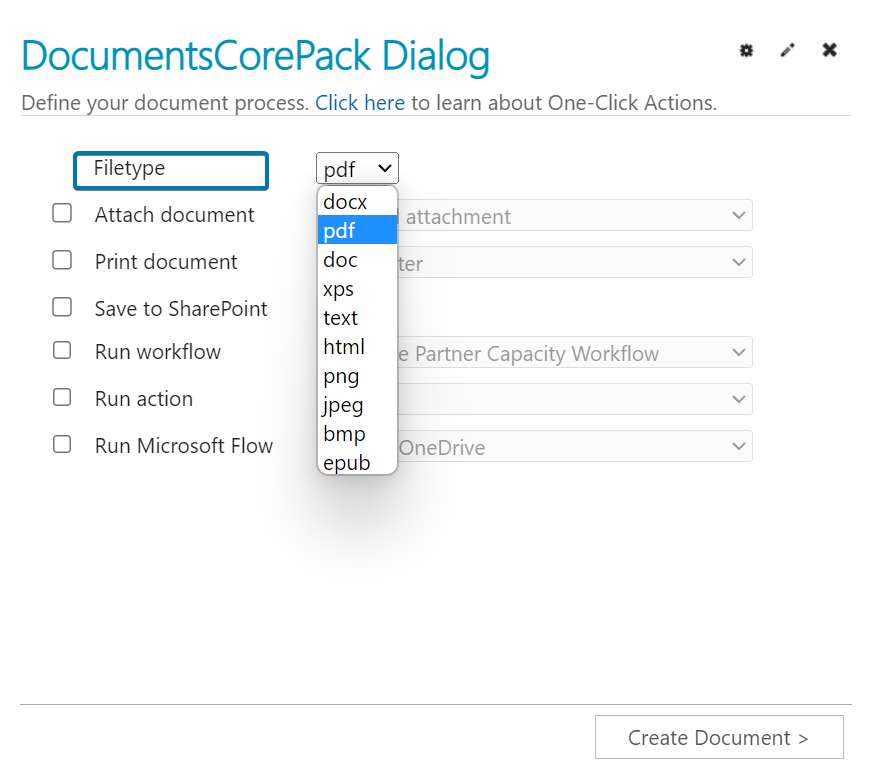The image size is (873, 784).
Task: Tick the Print document checkbox
Action: pyautogui.click(x=62, y=260)
